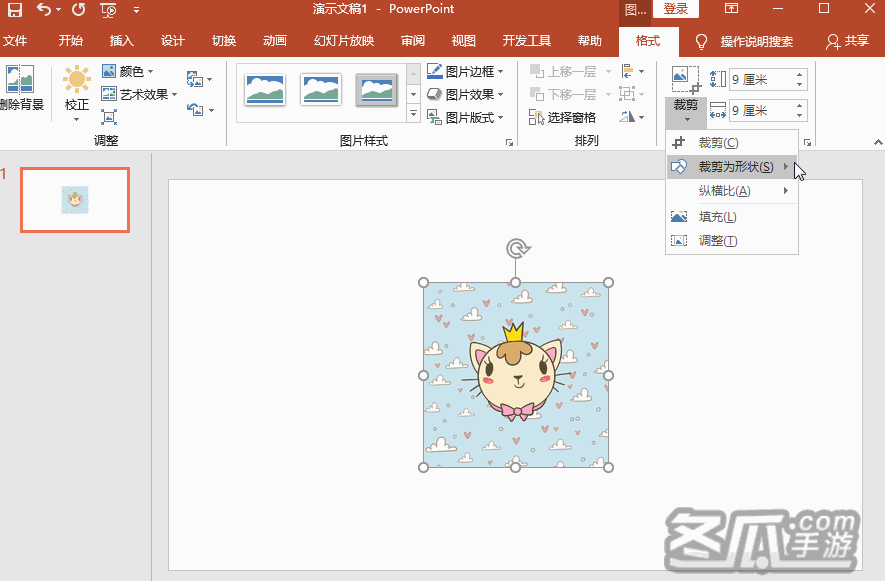Open the rotate objects dropdown
Viewport: 885px width, 581px height.
click(x=632, y=117)
